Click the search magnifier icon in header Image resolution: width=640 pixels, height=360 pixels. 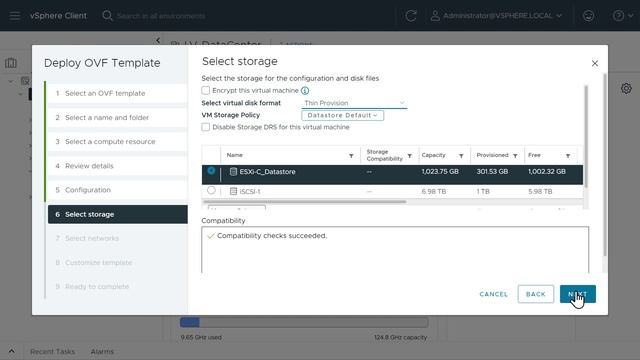[x=107, y=16]
